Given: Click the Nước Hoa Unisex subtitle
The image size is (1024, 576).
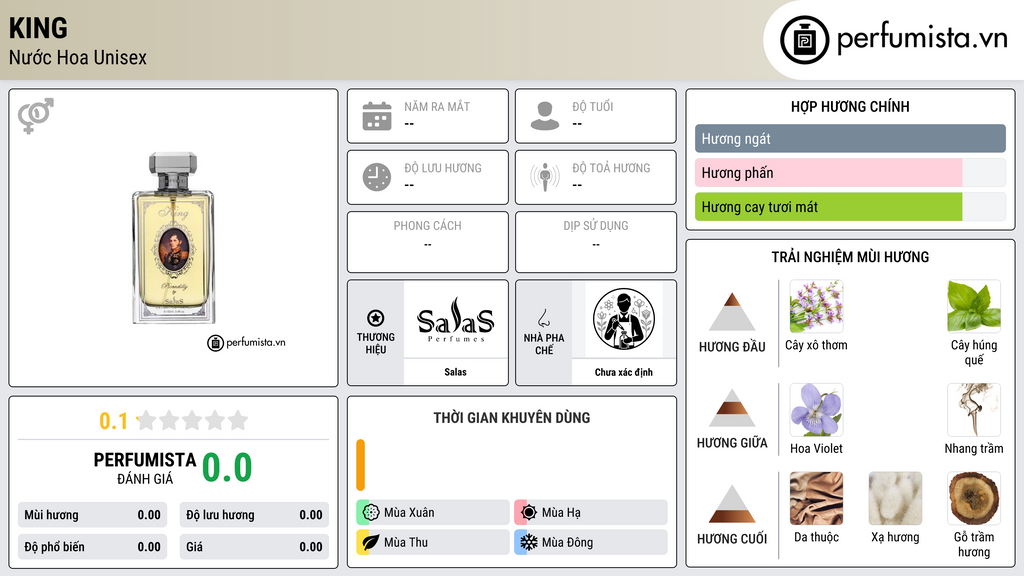Looking at the screenshot, I should point(78,57).
